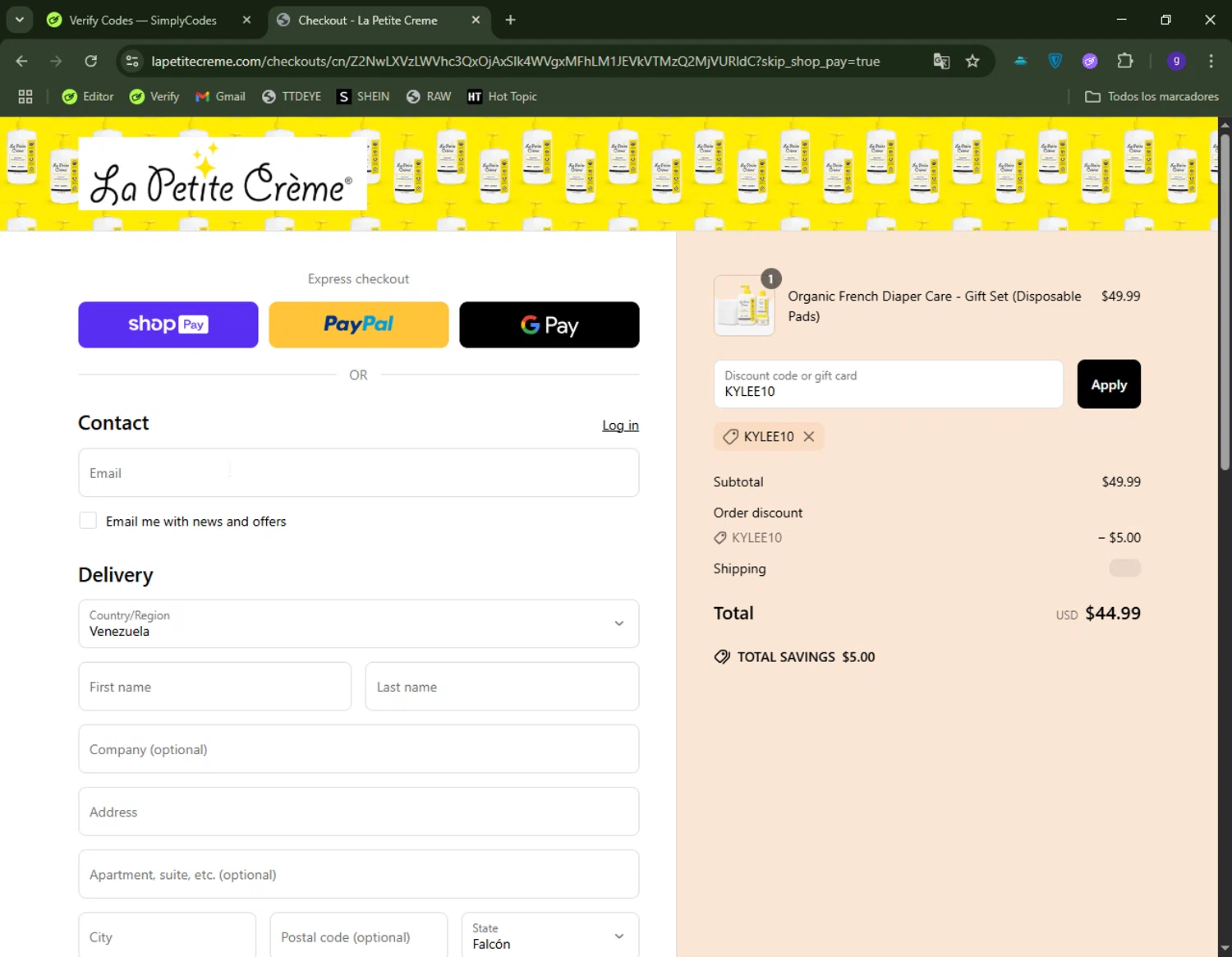1232x957 pixels.
Task: View site information icon in address bar
Action: (x=132, y=61)
